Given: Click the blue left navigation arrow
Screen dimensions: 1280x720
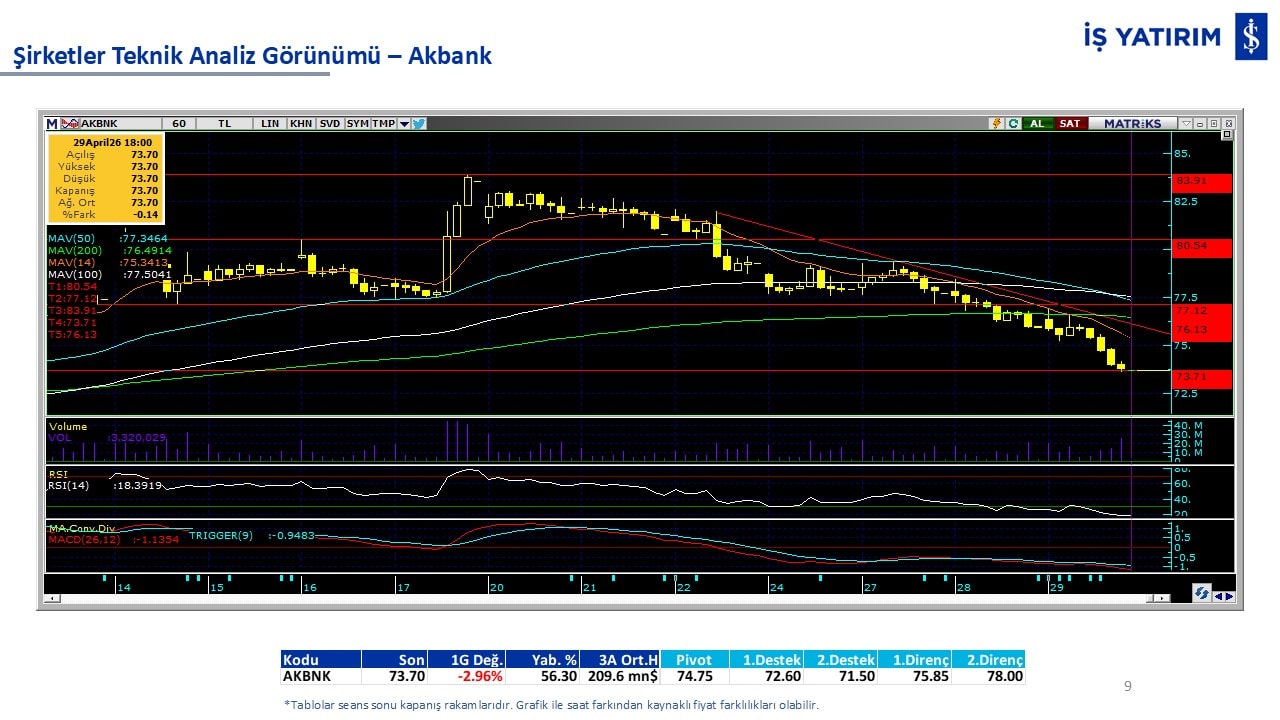Looking at the screenshot, I should [1217, 597].
